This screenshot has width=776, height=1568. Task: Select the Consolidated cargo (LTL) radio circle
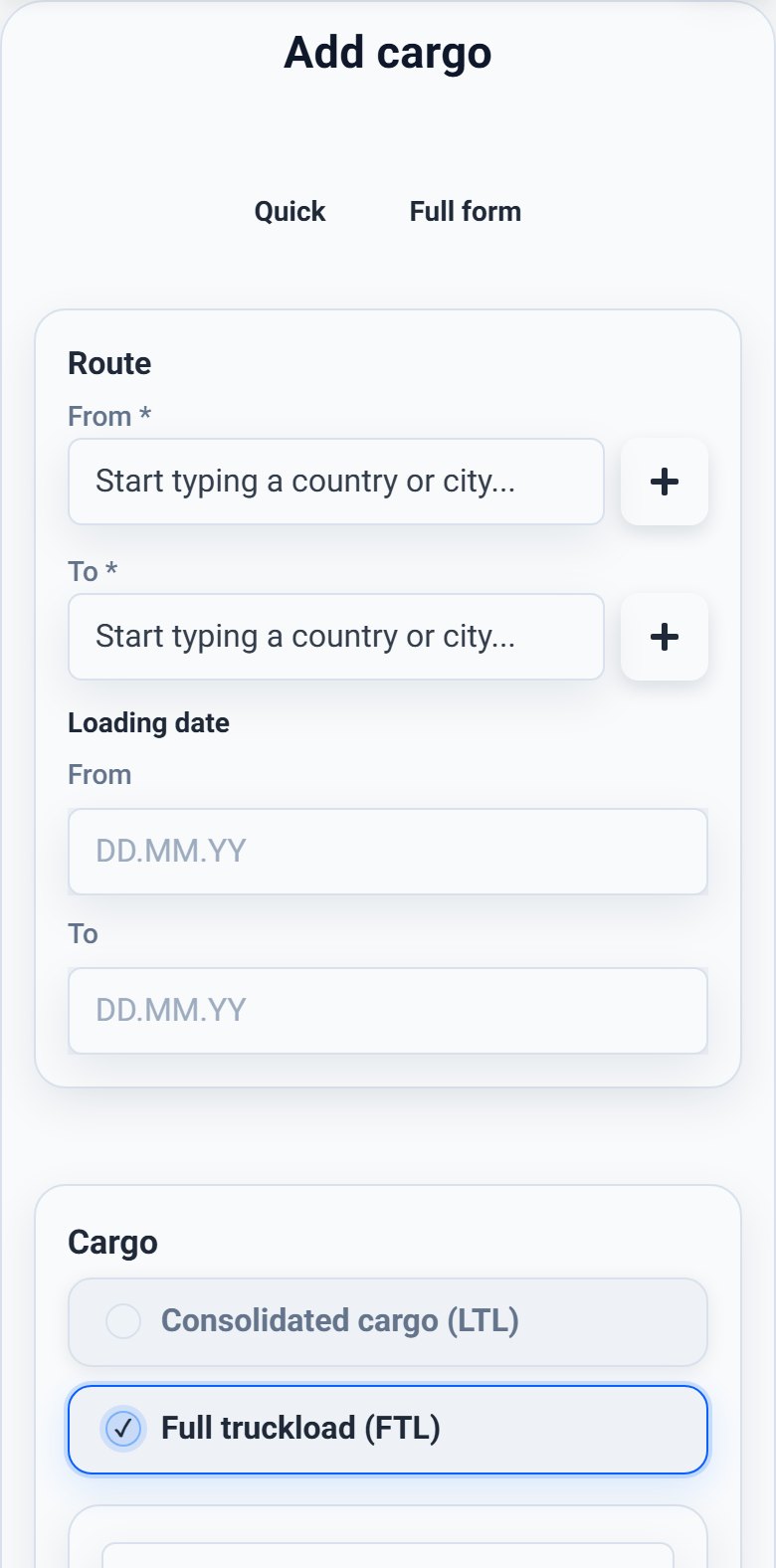(x=123, y=1321)
